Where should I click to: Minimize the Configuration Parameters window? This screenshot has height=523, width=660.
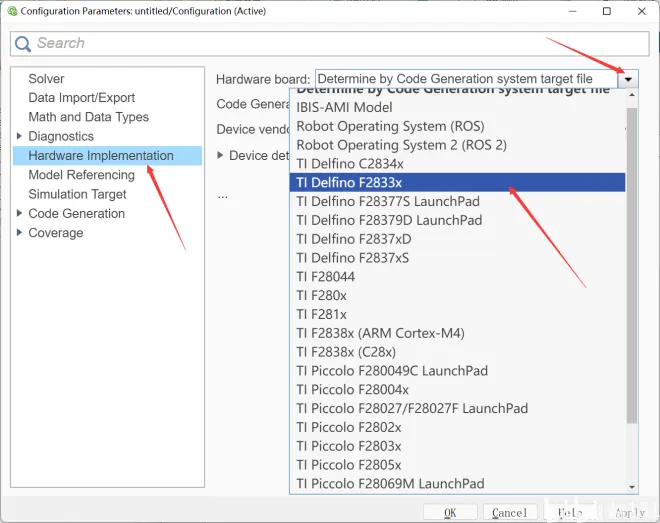pos(572,11)
